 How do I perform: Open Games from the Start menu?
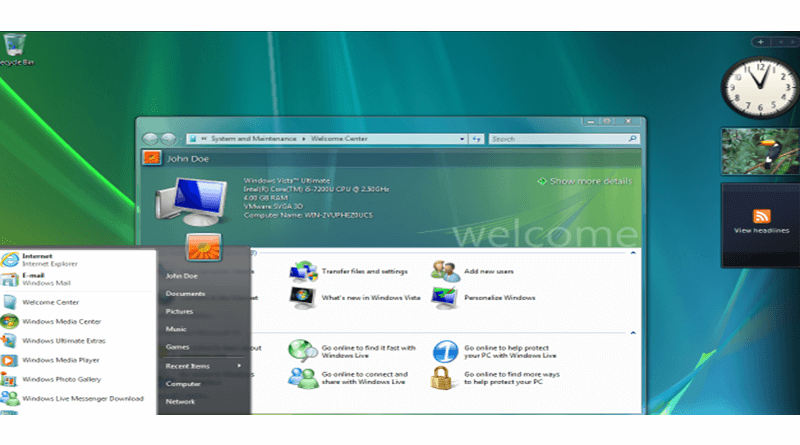(x=177, y=347)
